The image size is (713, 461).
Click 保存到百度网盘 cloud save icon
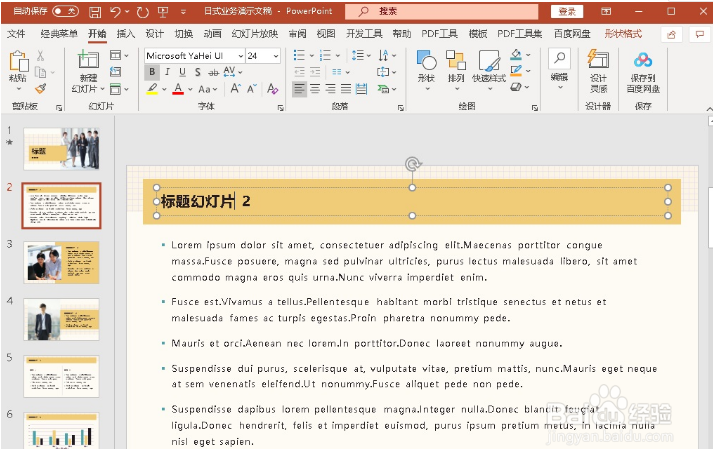pyautogui.click(x=643, y=72)
